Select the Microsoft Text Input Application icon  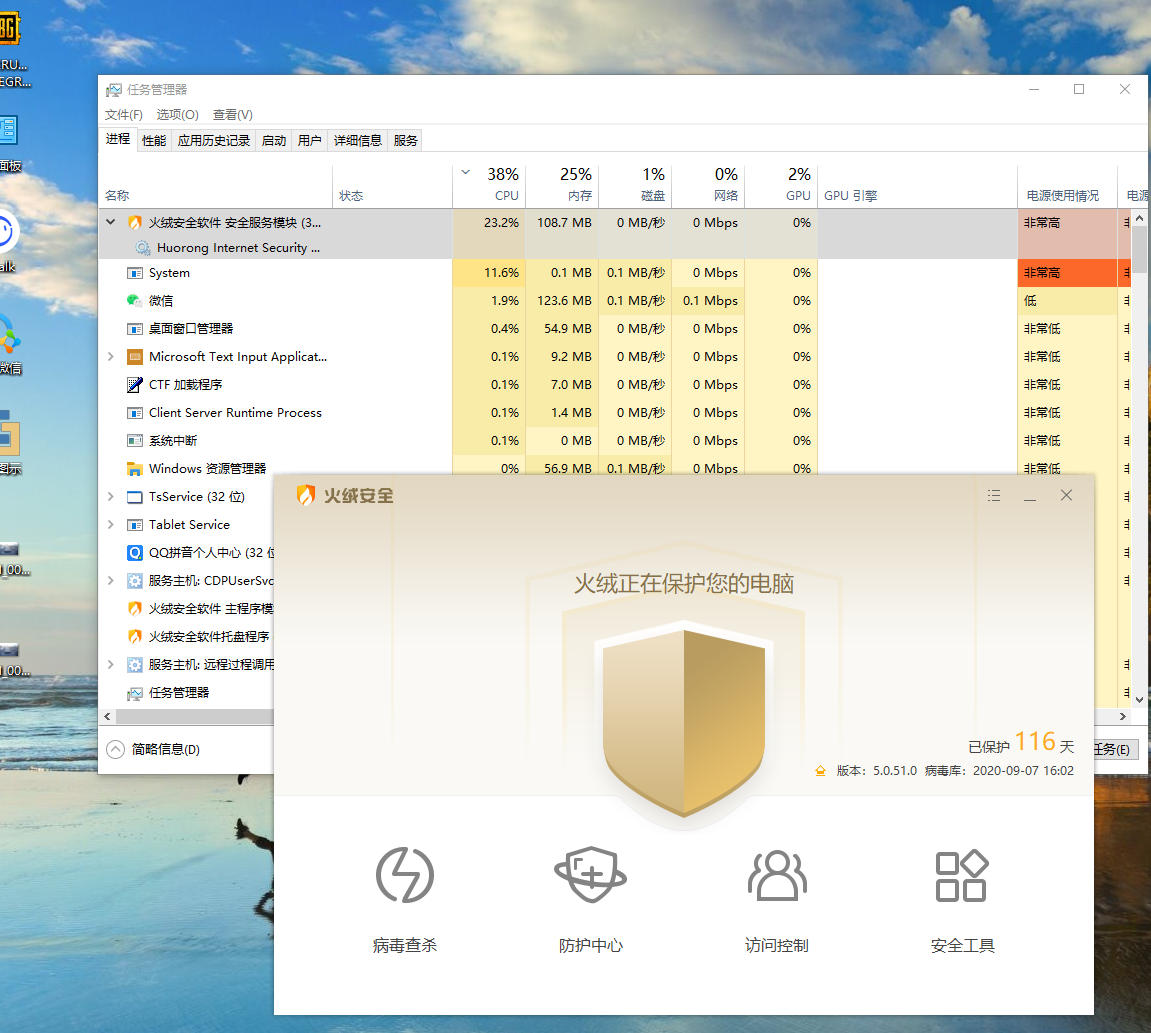click(134, 357)
